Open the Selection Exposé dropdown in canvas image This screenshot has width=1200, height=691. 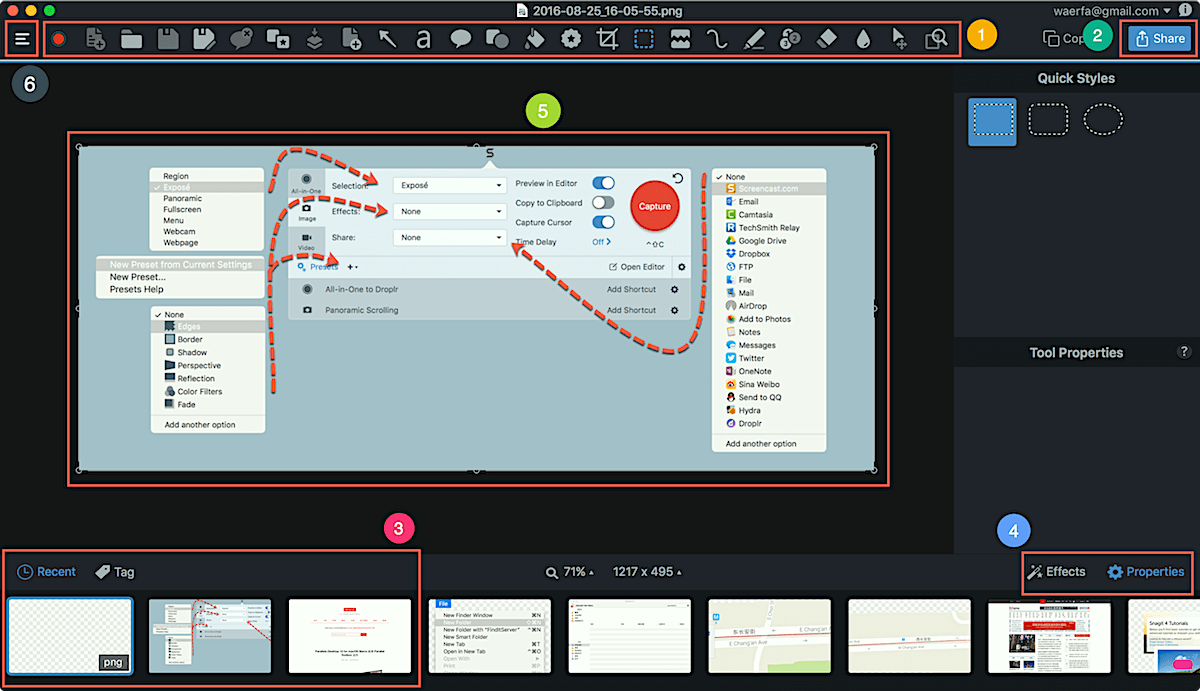click(449, 185)
